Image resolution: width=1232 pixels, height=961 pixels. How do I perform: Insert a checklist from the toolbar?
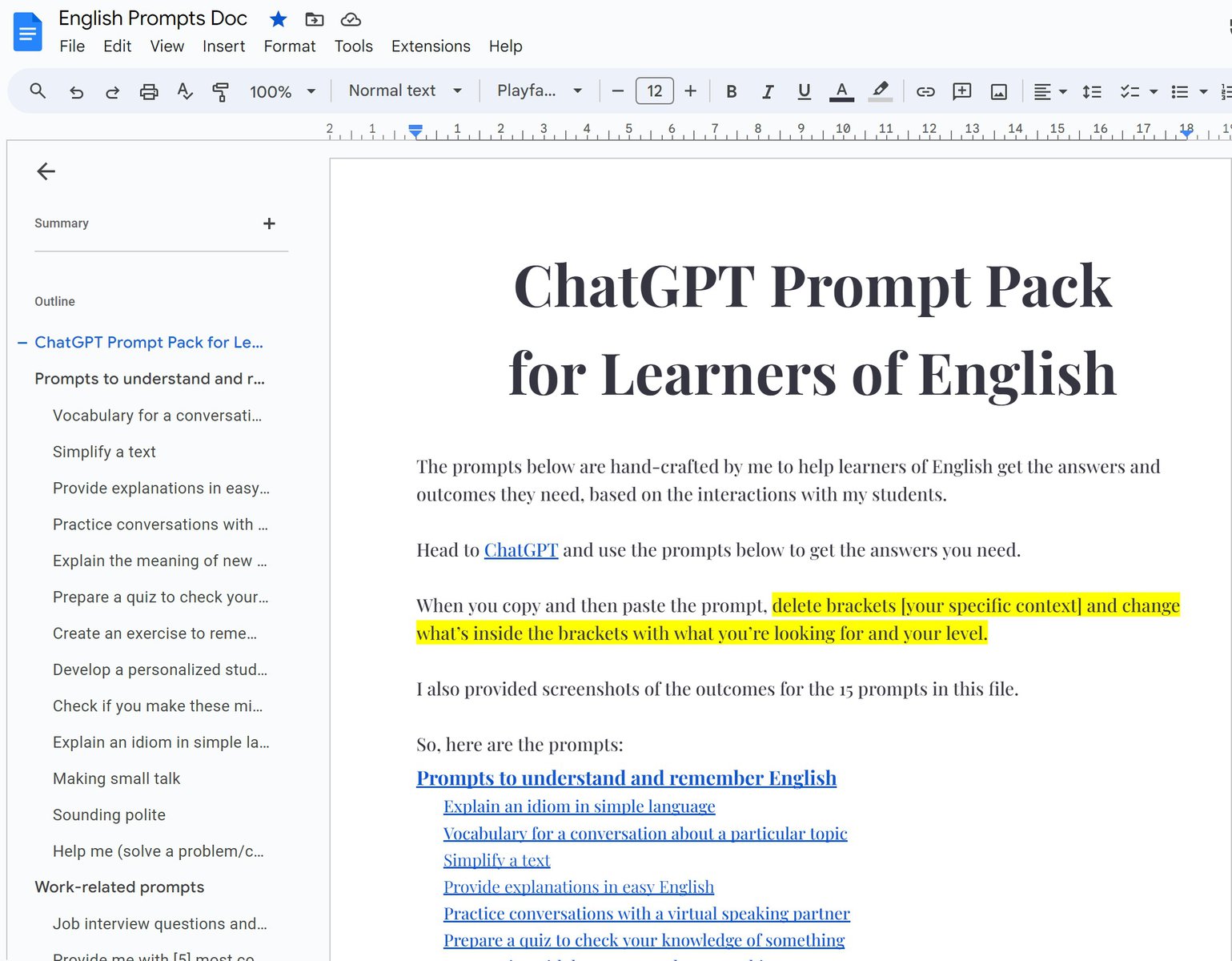(1130, 91)
